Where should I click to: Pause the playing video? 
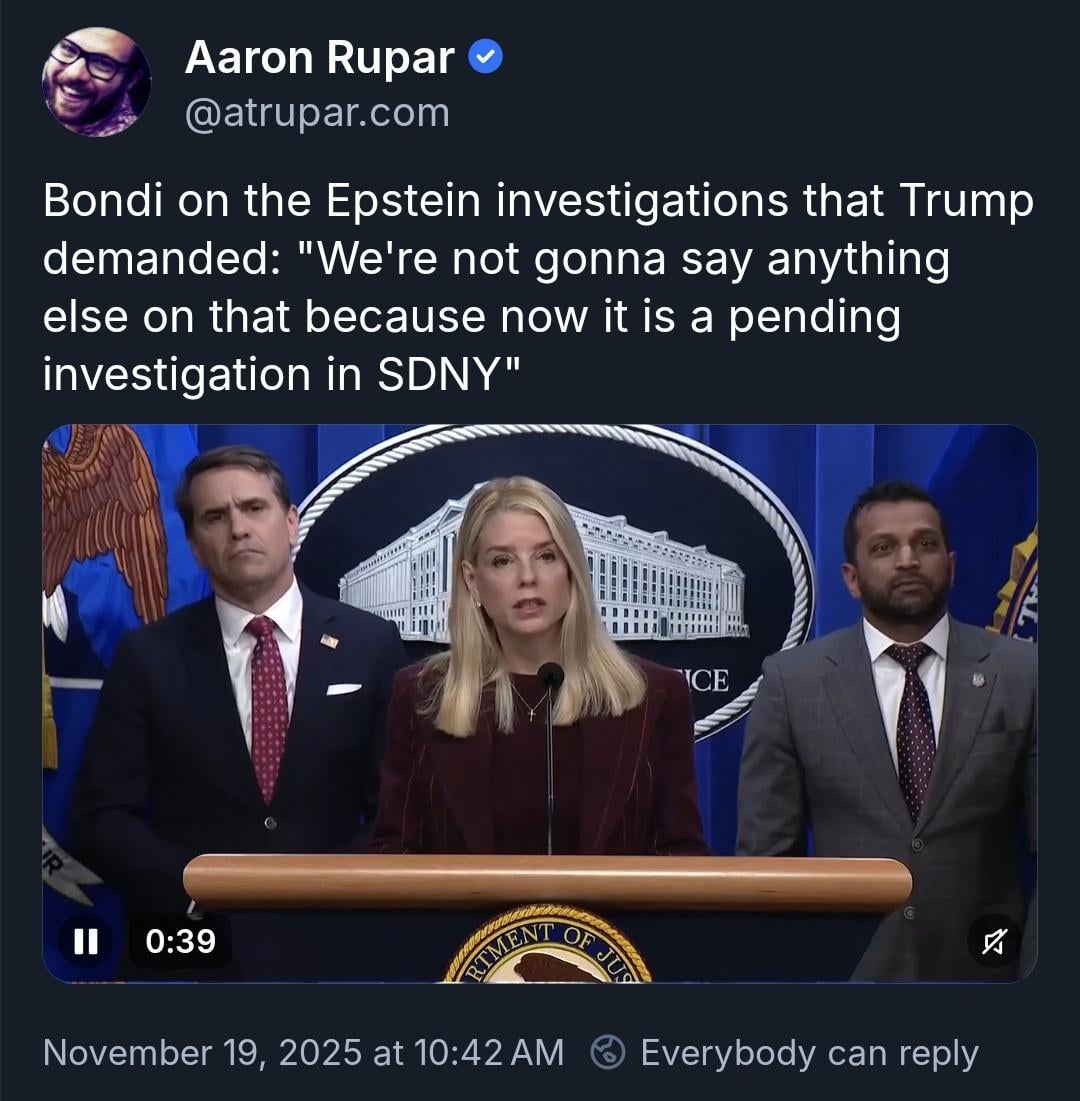pos(86,941)
